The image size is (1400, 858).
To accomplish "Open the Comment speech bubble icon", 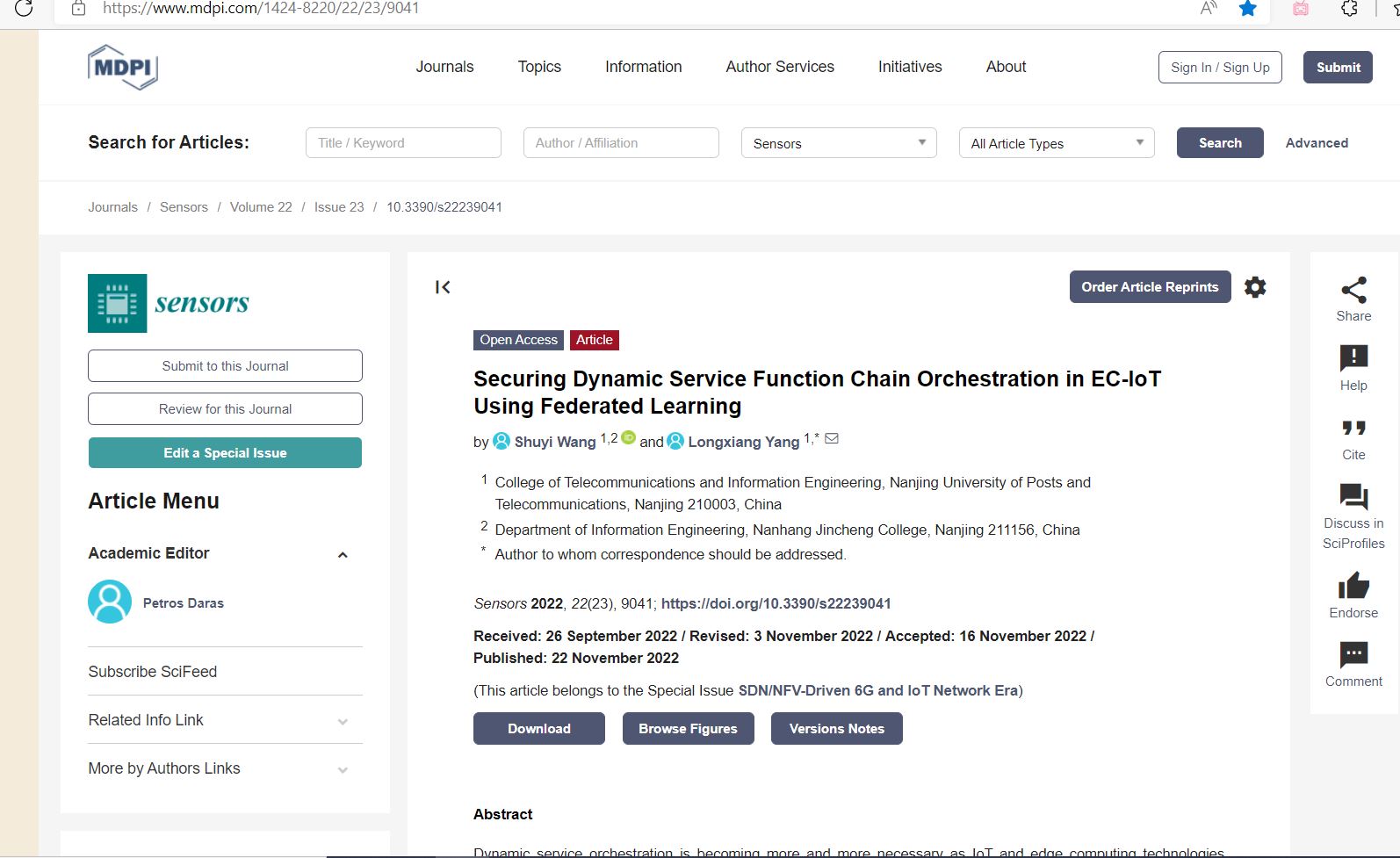I will point(1353,654).
